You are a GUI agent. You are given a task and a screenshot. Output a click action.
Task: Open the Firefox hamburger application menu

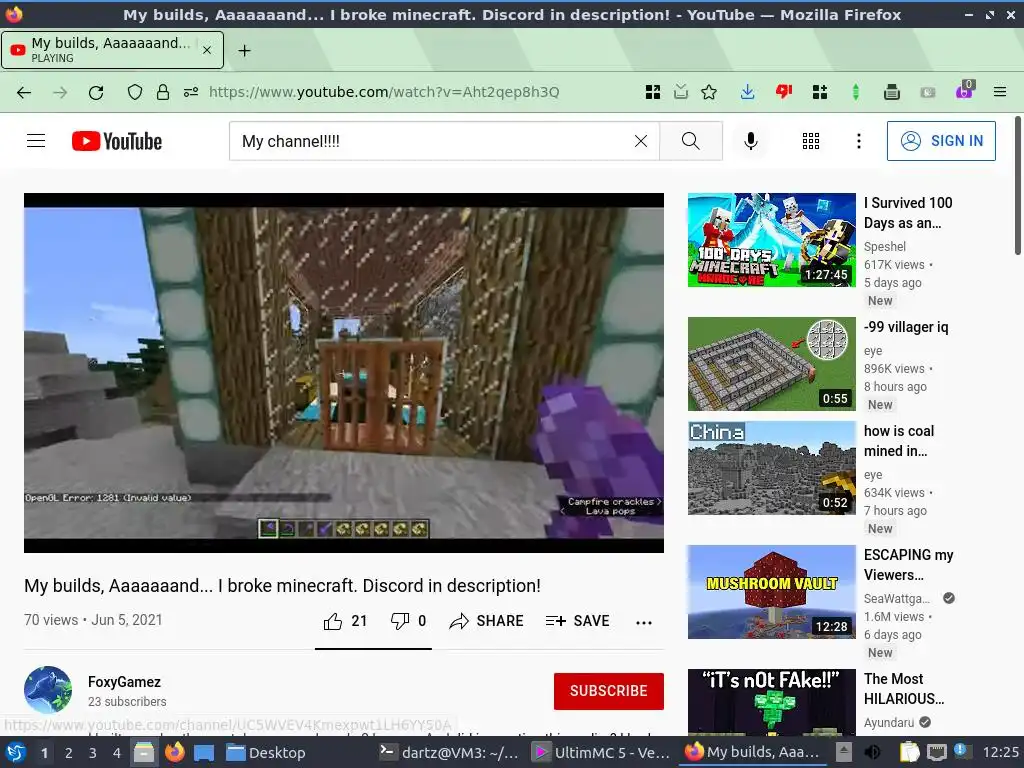click(1000, 92)
